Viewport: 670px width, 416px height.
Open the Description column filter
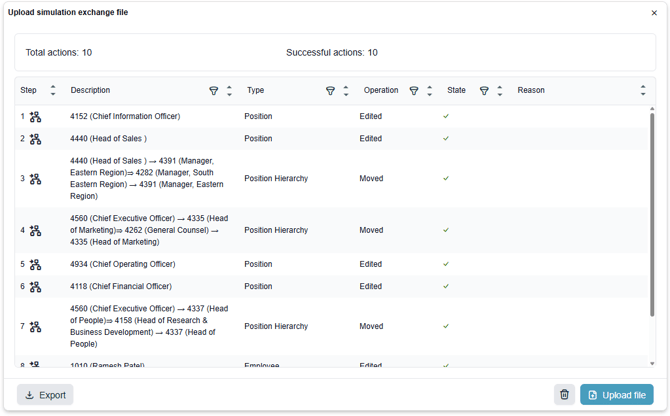coord(214,91)
